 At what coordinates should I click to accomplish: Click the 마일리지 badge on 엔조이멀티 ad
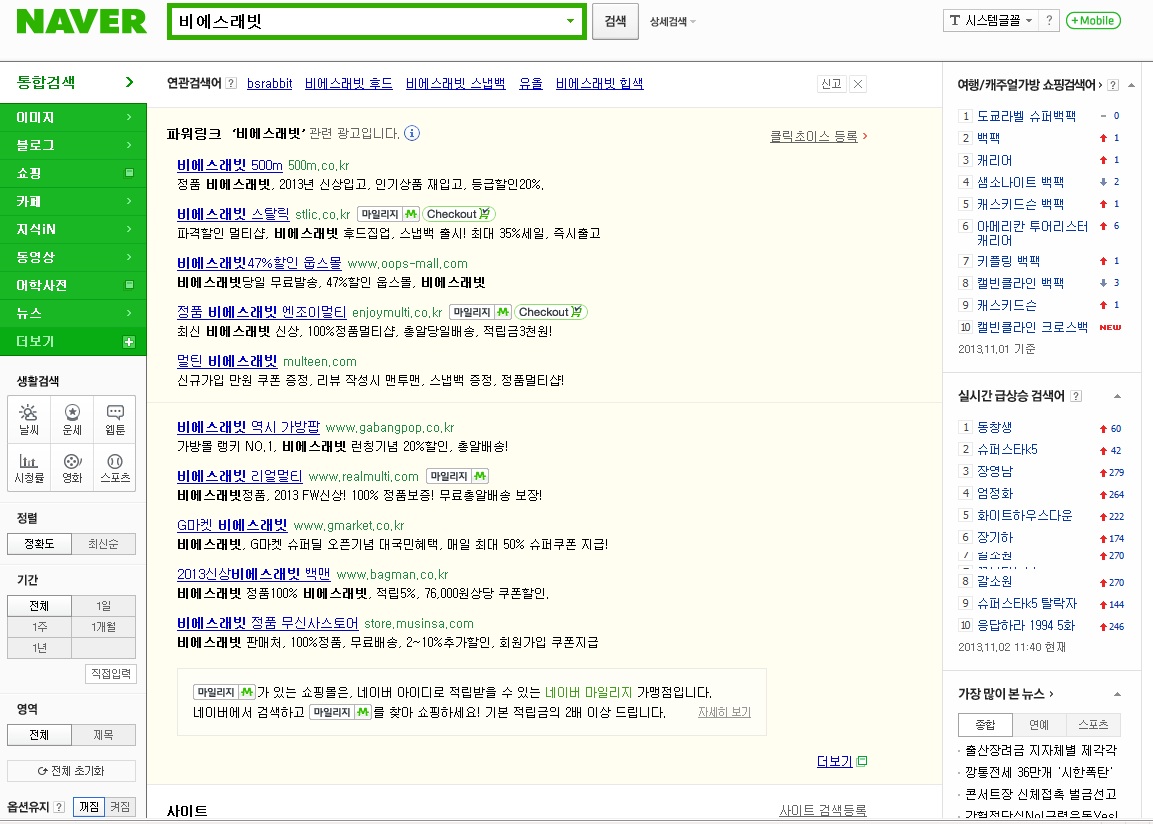coord(480,312)
